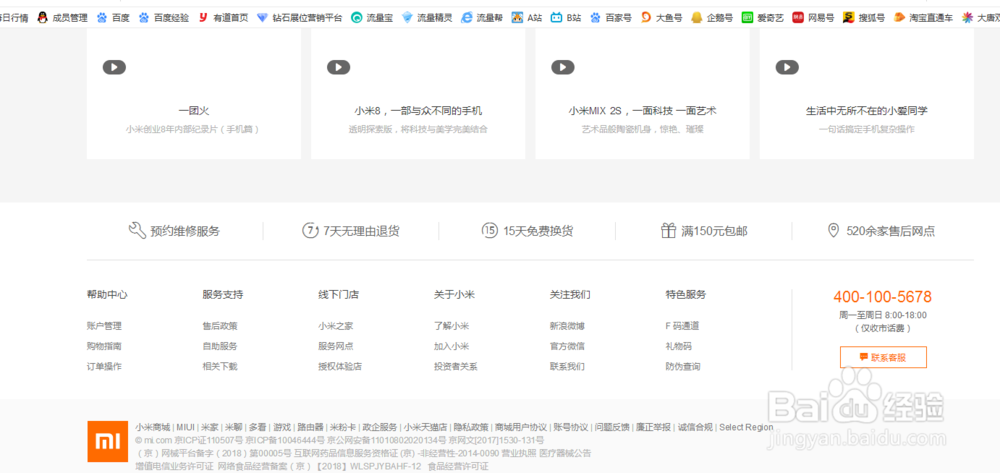This screenshot has width=1000, height=473.
Task: Click the 廉正举报 footer link
Action: (x=653, y=427)
